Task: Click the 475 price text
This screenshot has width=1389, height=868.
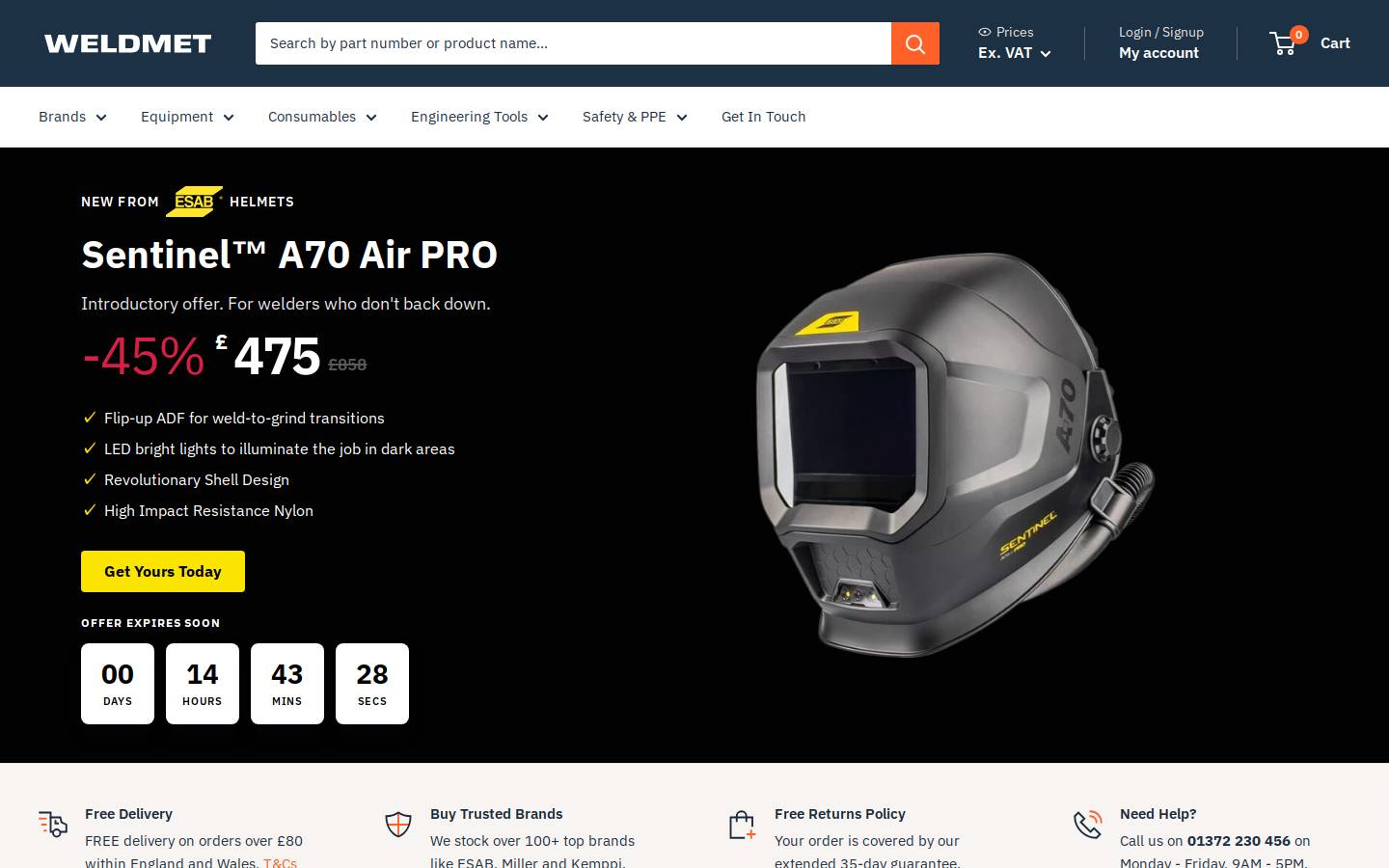Action: [277, 356]
